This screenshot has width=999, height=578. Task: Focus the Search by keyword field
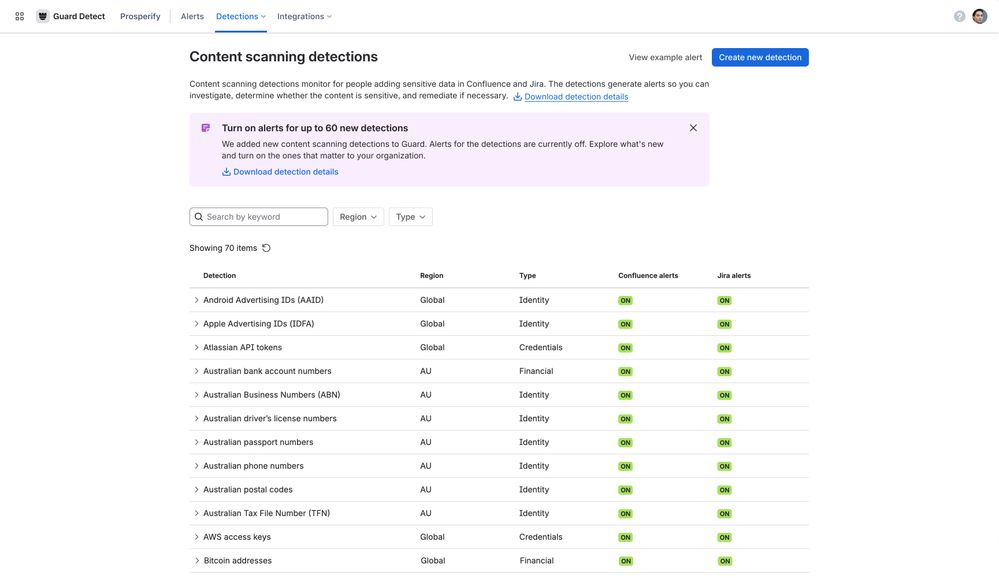tap(259, 217)
